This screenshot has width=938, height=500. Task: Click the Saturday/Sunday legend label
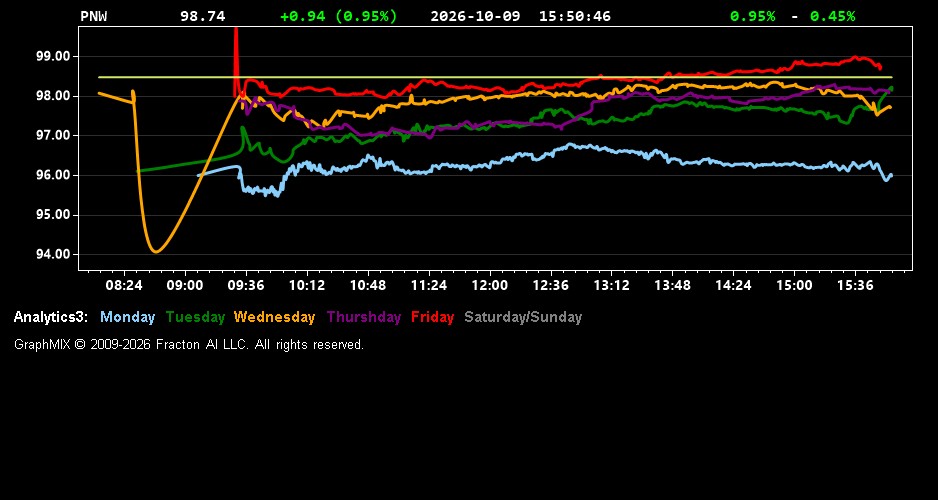tap(523, 317)
